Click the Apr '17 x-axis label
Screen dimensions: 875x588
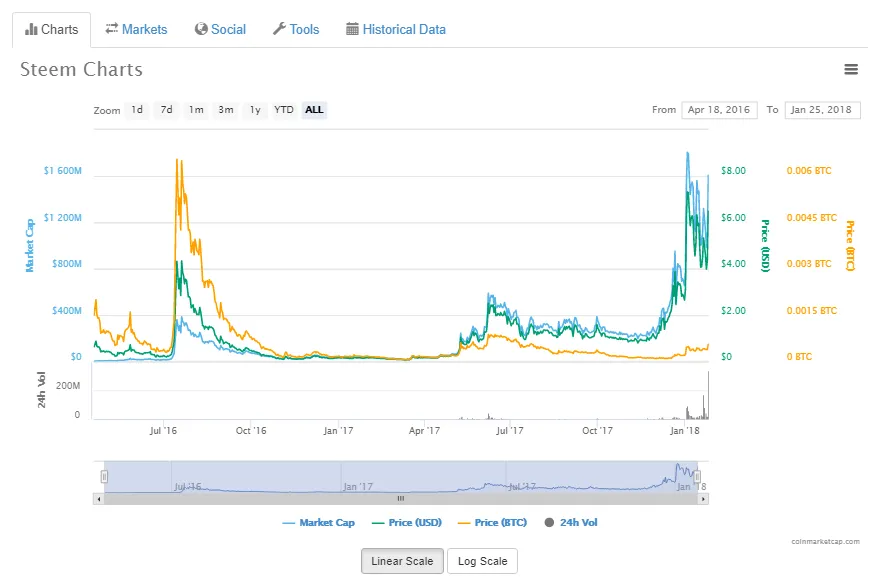pyautogui.click(x=424, y=431)
